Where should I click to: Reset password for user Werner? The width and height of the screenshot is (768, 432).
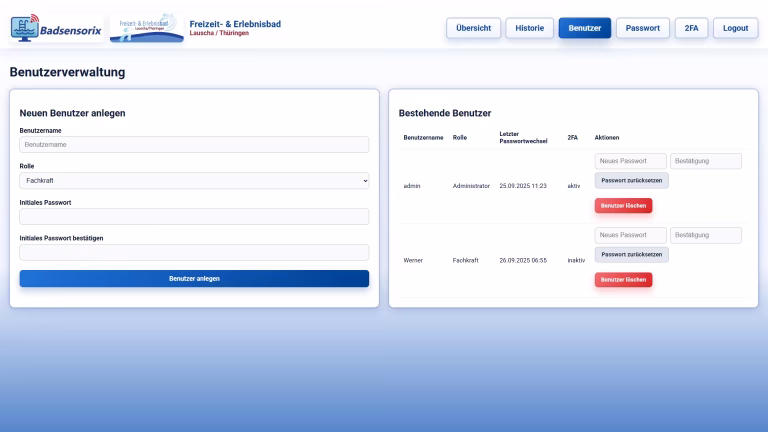(x=631, y=255)
